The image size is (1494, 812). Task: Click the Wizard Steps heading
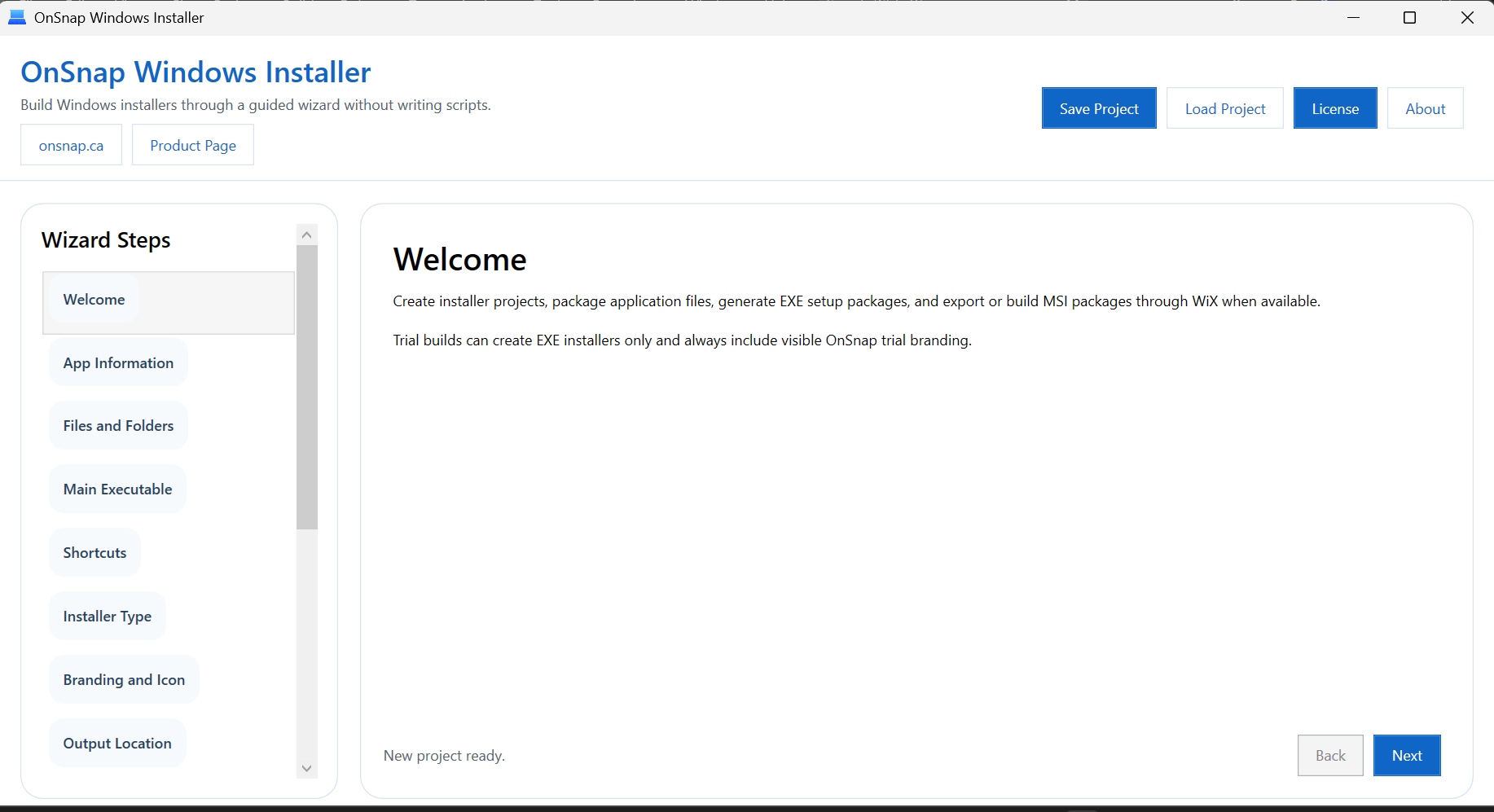coord(106,240)
